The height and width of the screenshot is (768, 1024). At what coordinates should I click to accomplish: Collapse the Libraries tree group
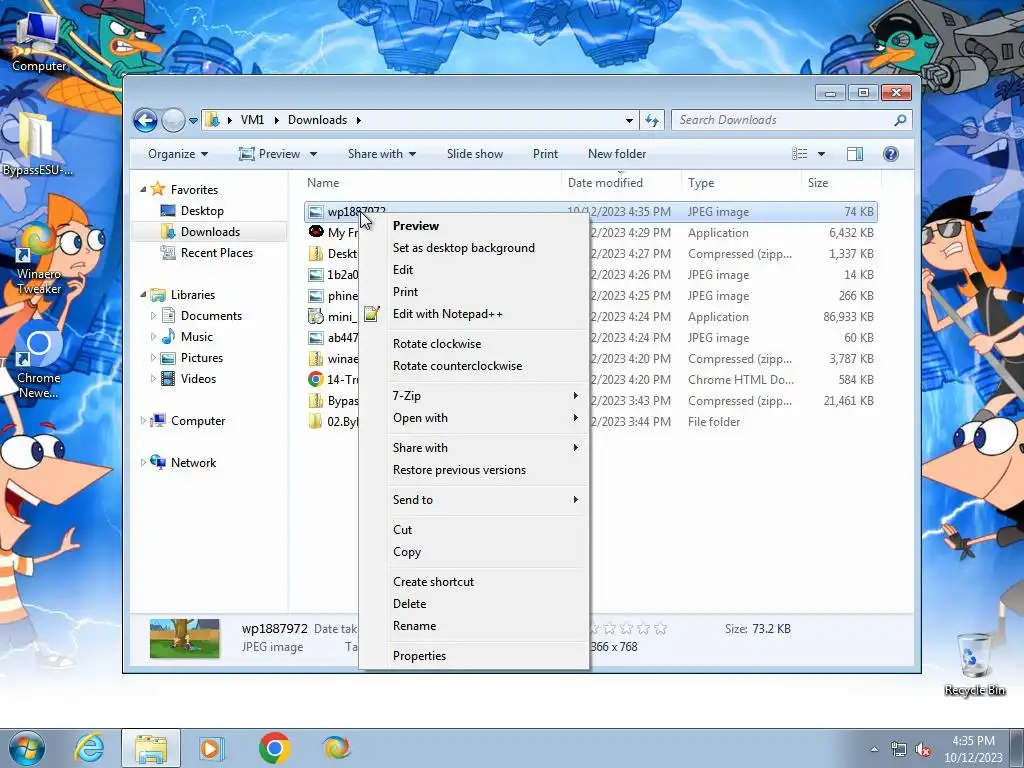[143, 295]
